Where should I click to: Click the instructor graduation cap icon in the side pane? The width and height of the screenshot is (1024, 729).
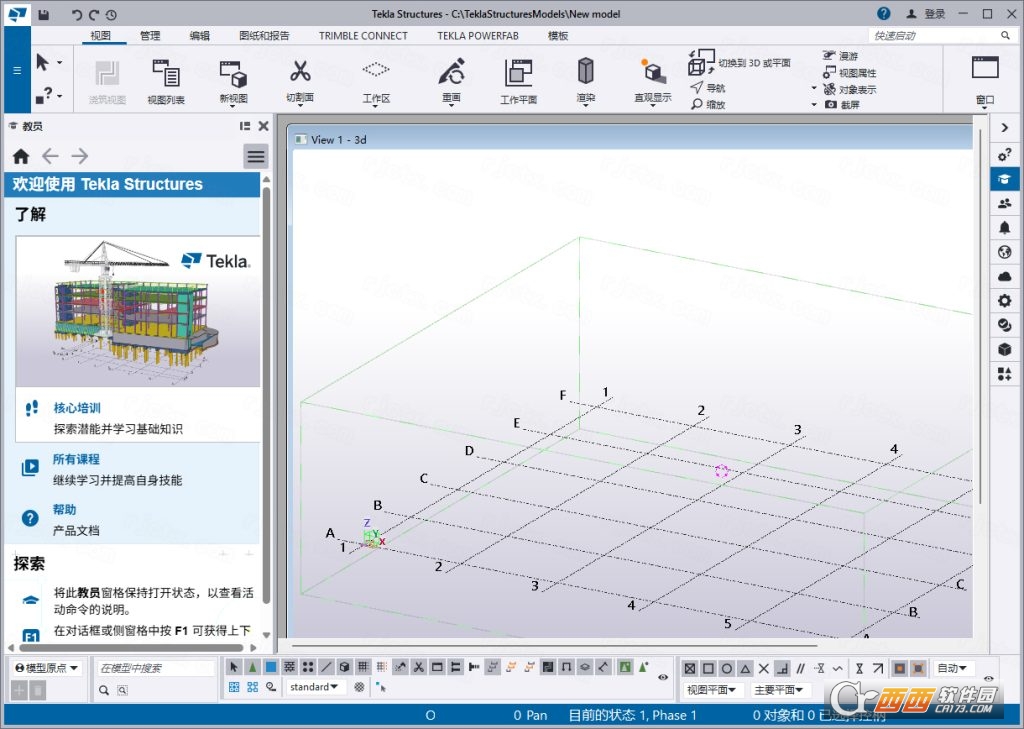(1004, 179)
